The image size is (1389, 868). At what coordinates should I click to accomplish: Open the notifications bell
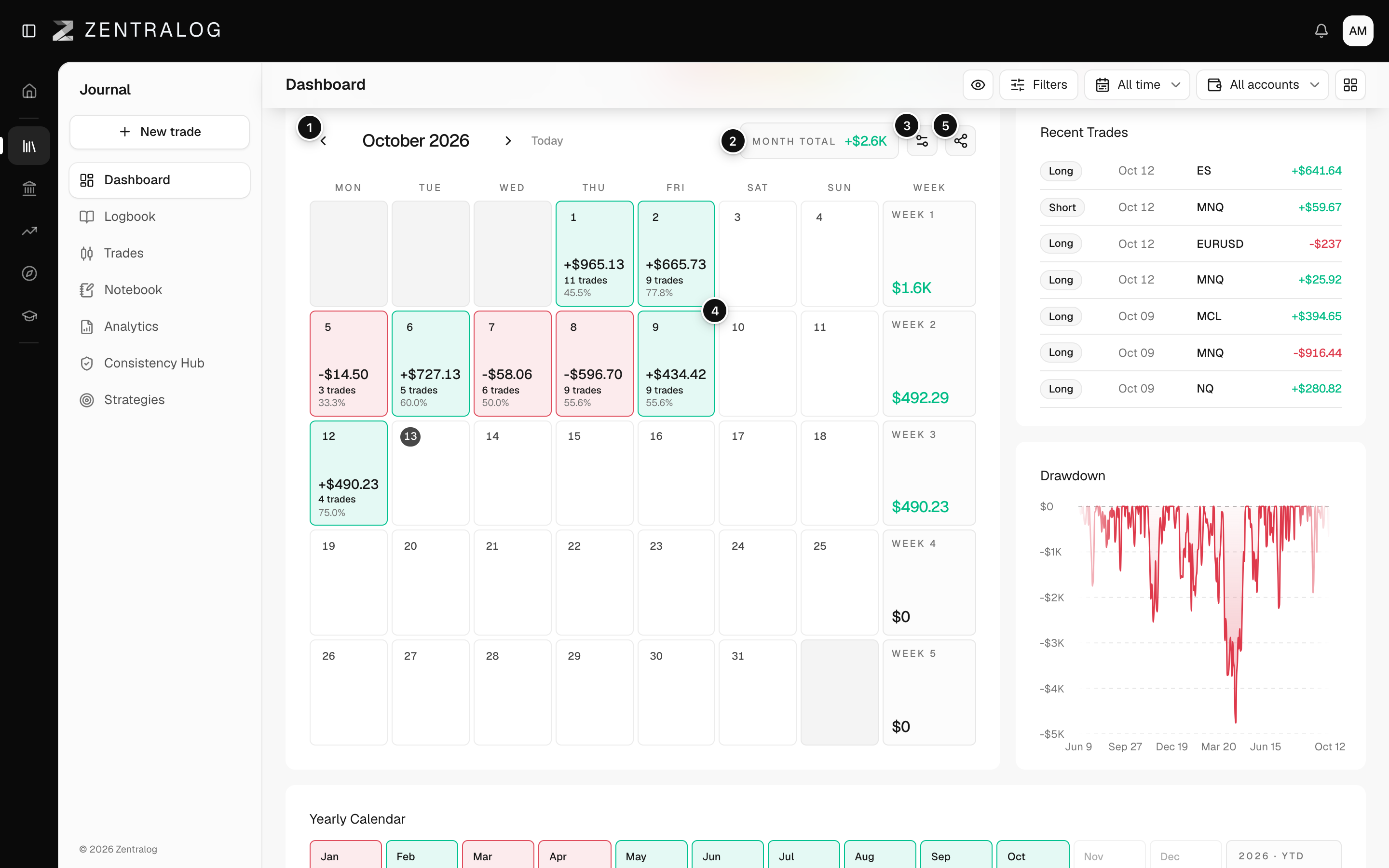pyautogui.click(x=1321, y=30)
